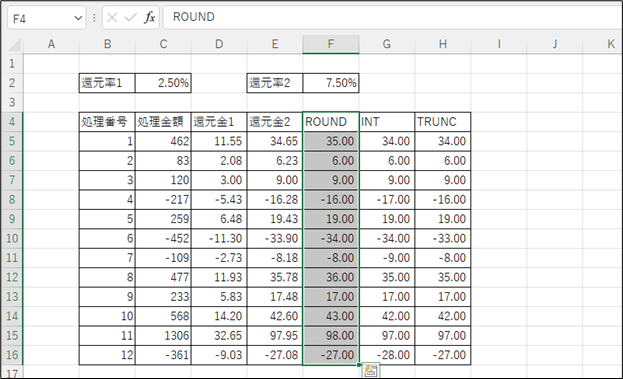Viewport: 623px width, 379px height.
Task: Click the cell containing 1306
Action: point(163,336)
